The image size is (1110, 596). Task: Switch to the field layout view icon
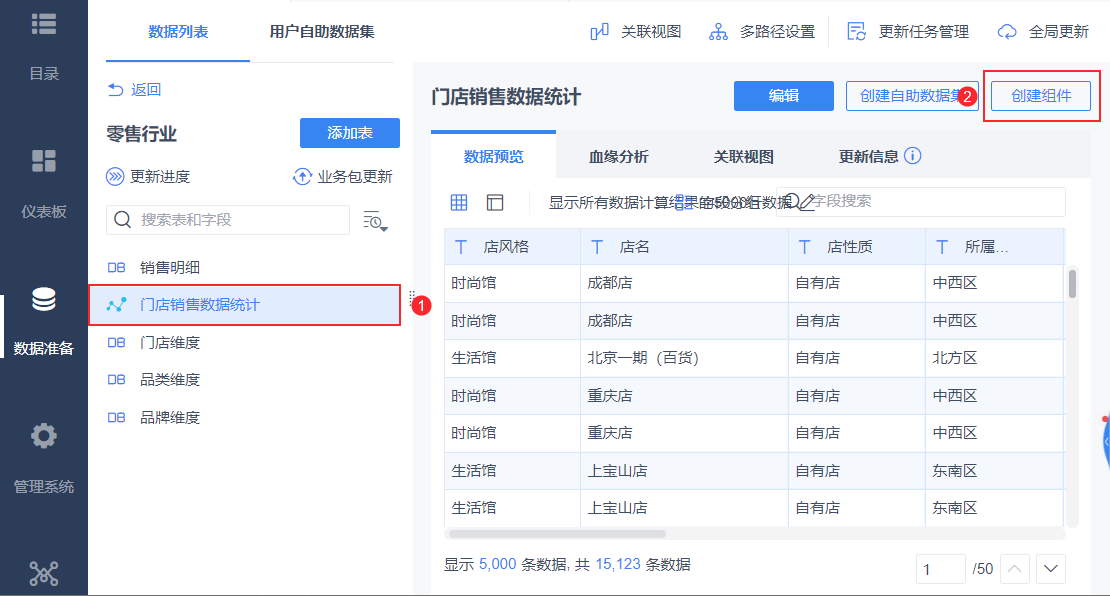tap(495, 202)
